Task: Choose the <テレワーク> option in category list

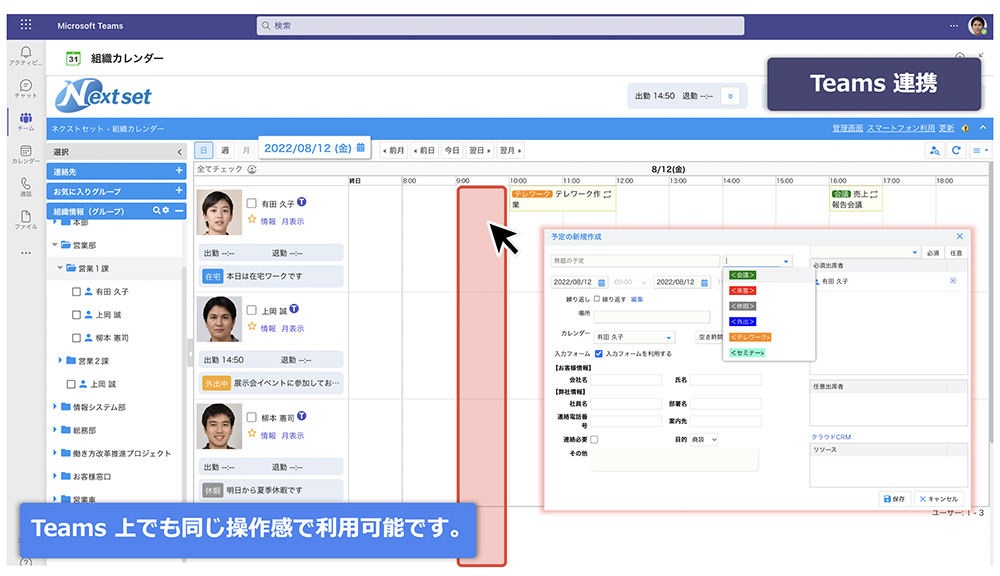Action: pyautogui.click(x=750, y=337)
